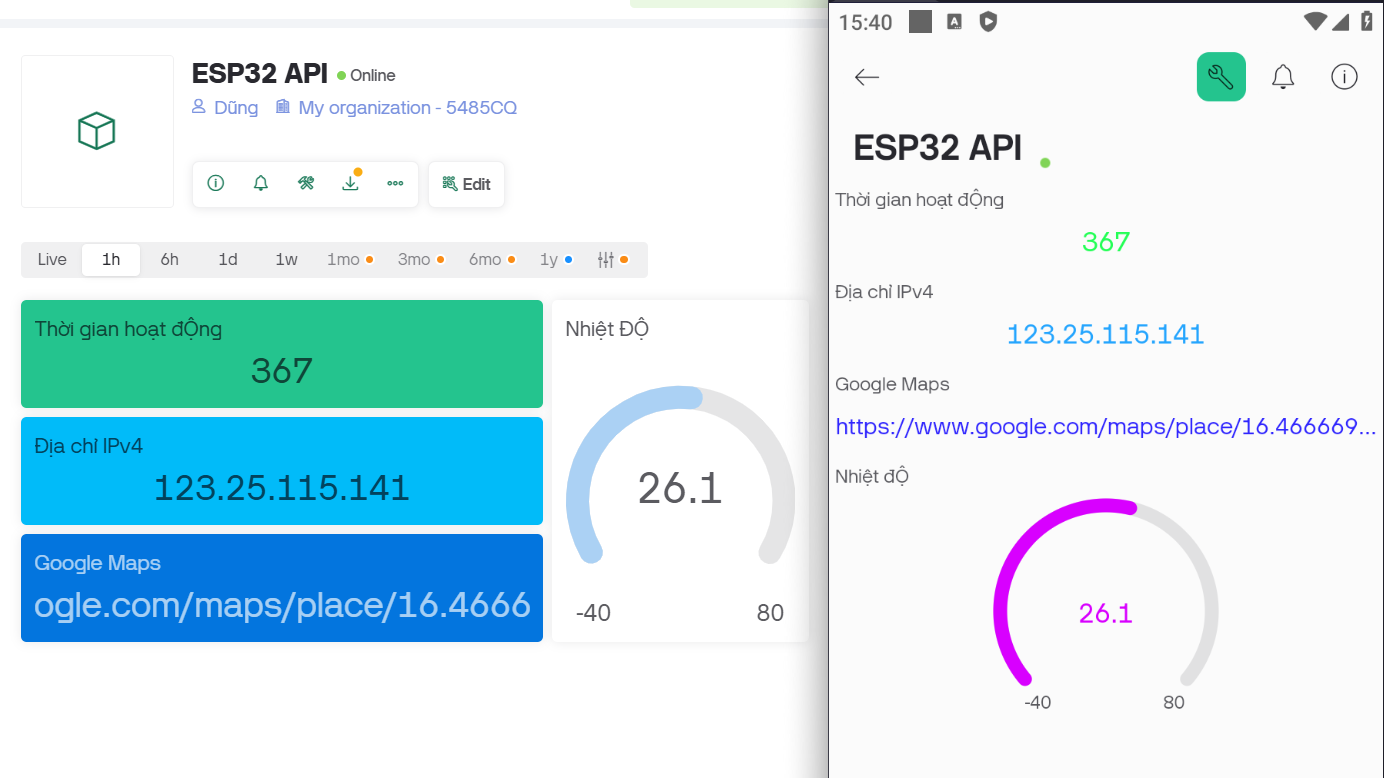Click the ESP32 API title in web dashboard
The height and width of the screenshot is (778, 1384).
[260, 74]
